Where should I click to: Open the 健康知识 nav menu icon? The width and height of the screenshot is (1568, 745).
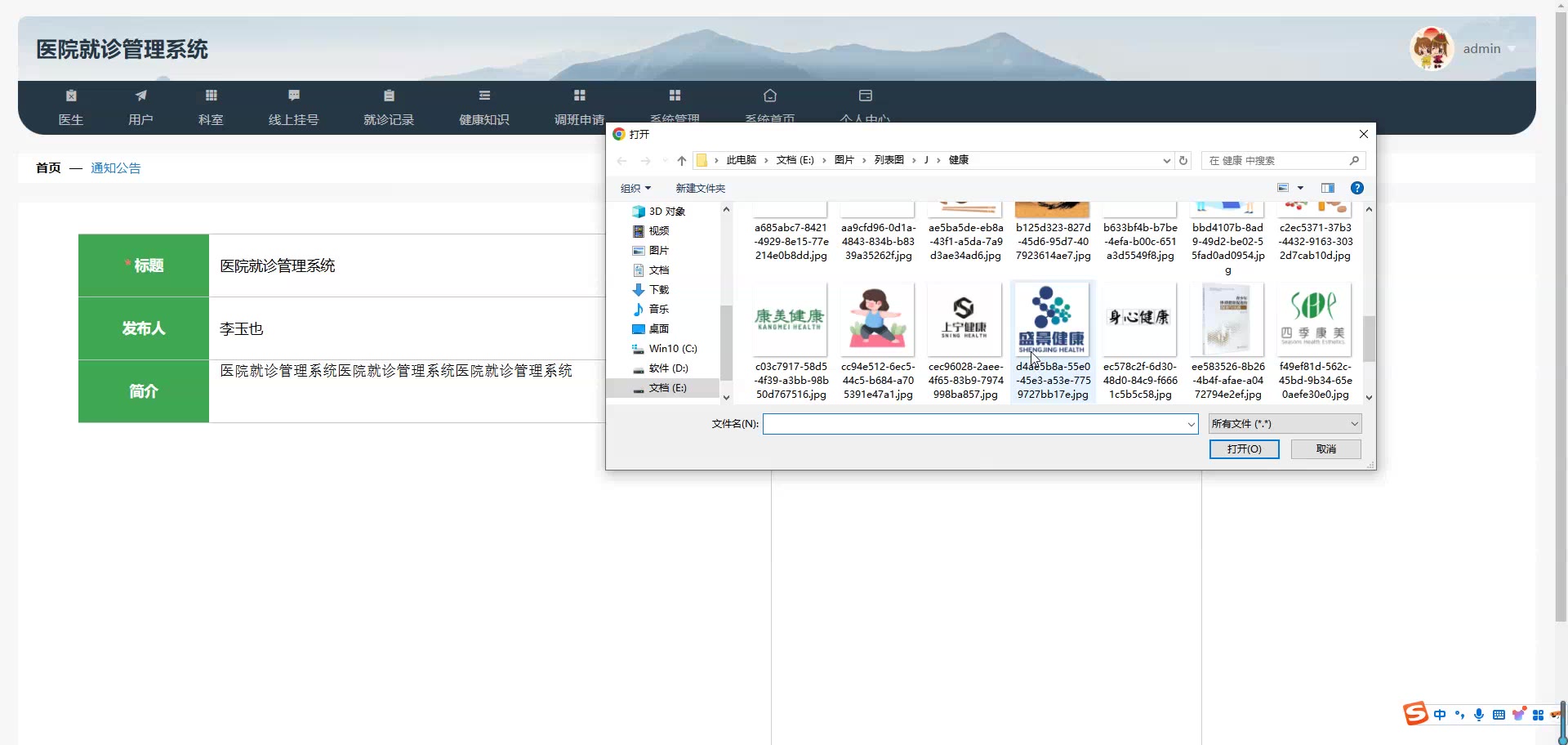coord(484,96)
